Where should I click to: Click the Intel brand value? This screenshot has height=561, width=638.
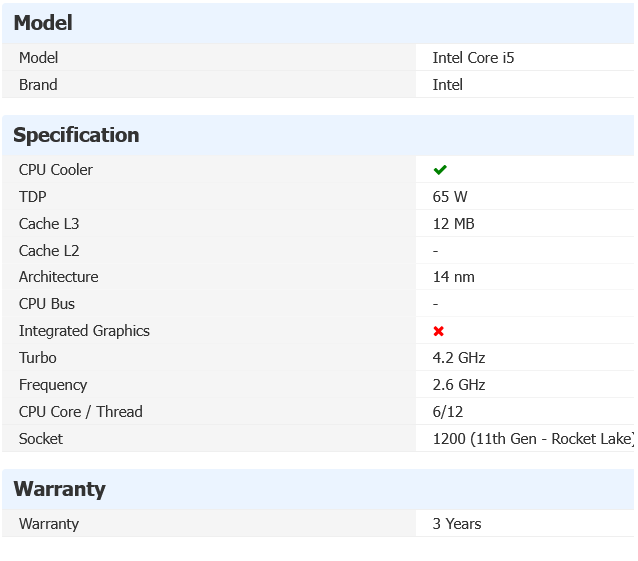(x=448, y=85)
